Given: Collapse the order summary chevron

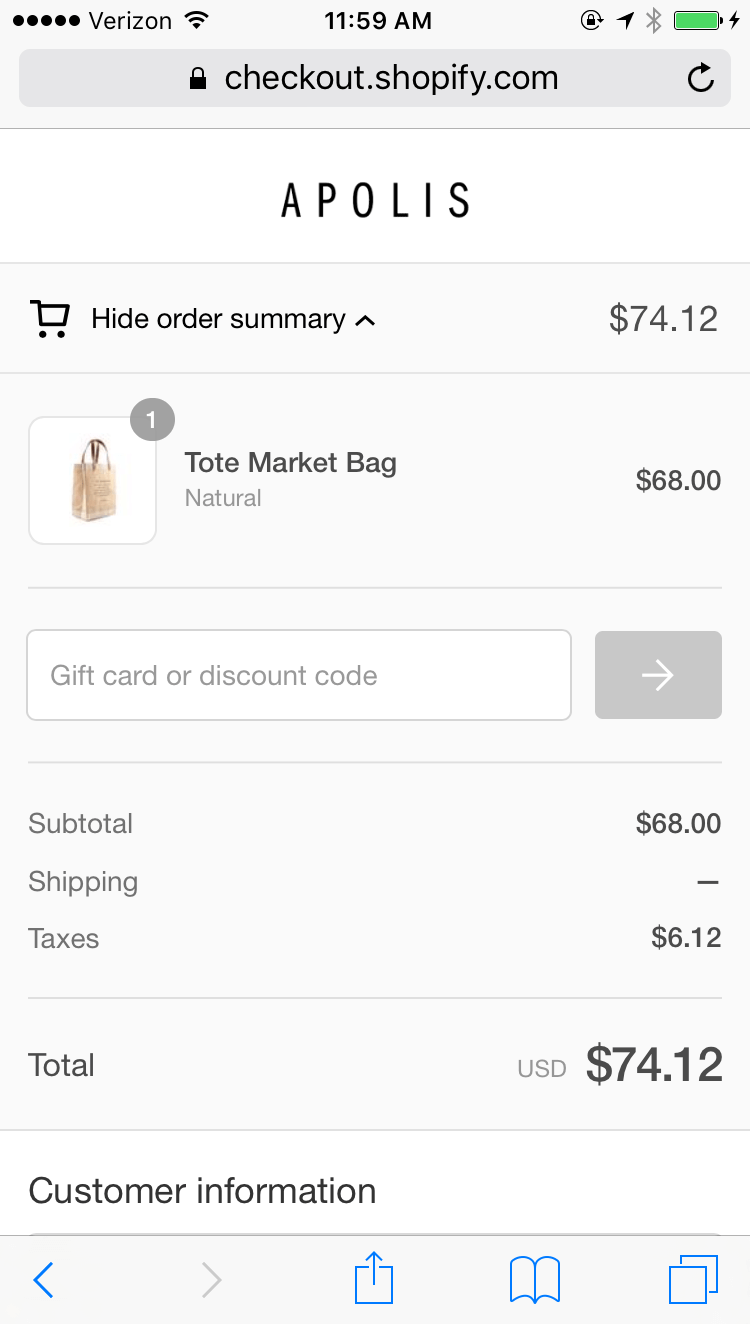Looking at the screenshot, I should [x=366, y=321].
